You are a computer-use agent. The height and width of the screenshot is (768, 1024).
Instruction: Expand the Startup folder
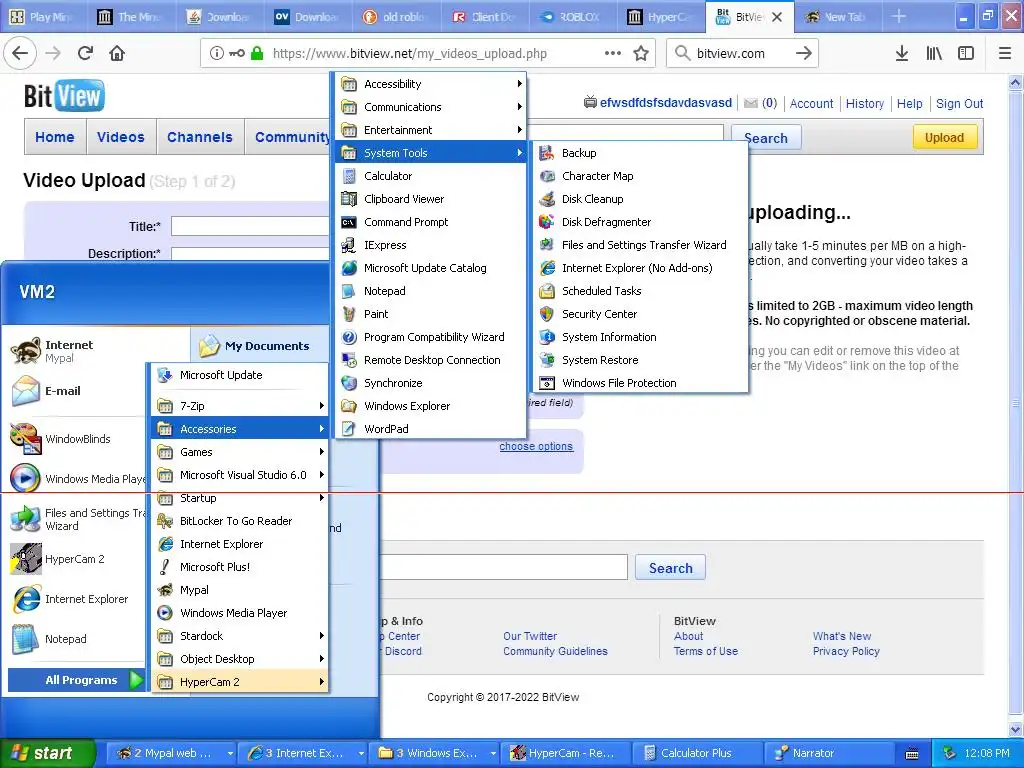(x=240, y=498)
